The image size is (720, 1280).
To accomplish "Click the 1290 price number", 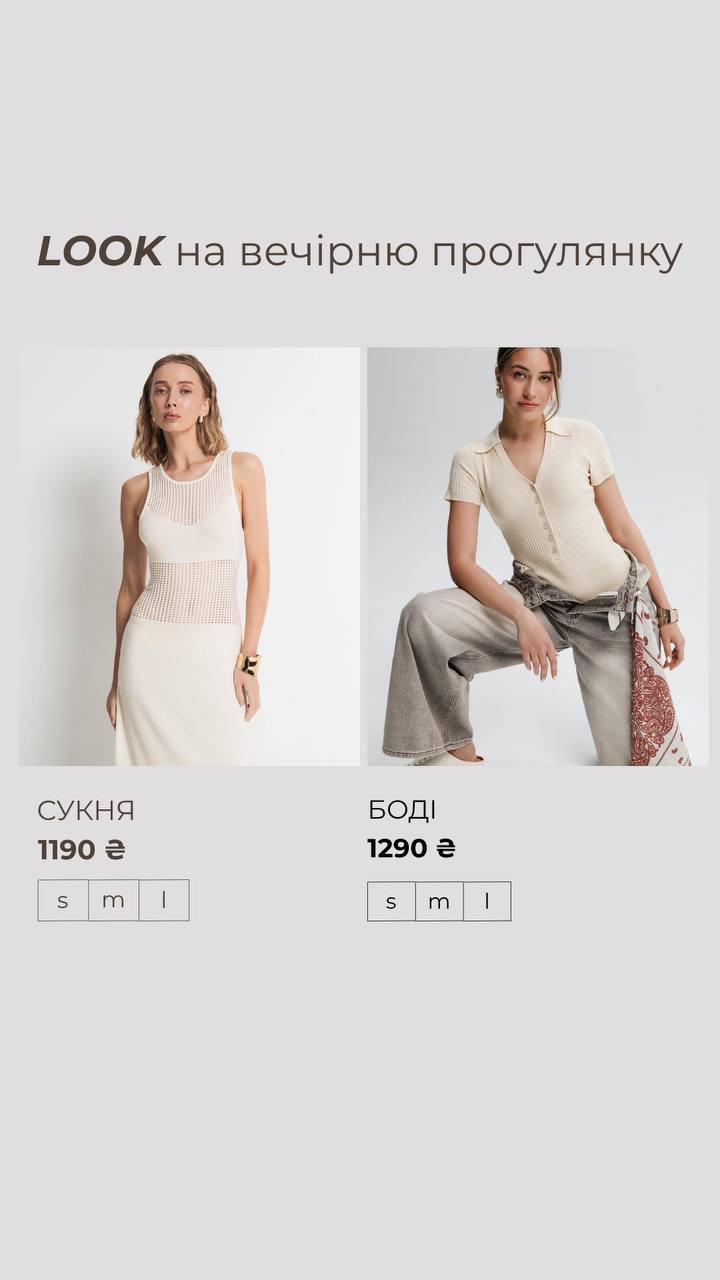I will [397, 849].
